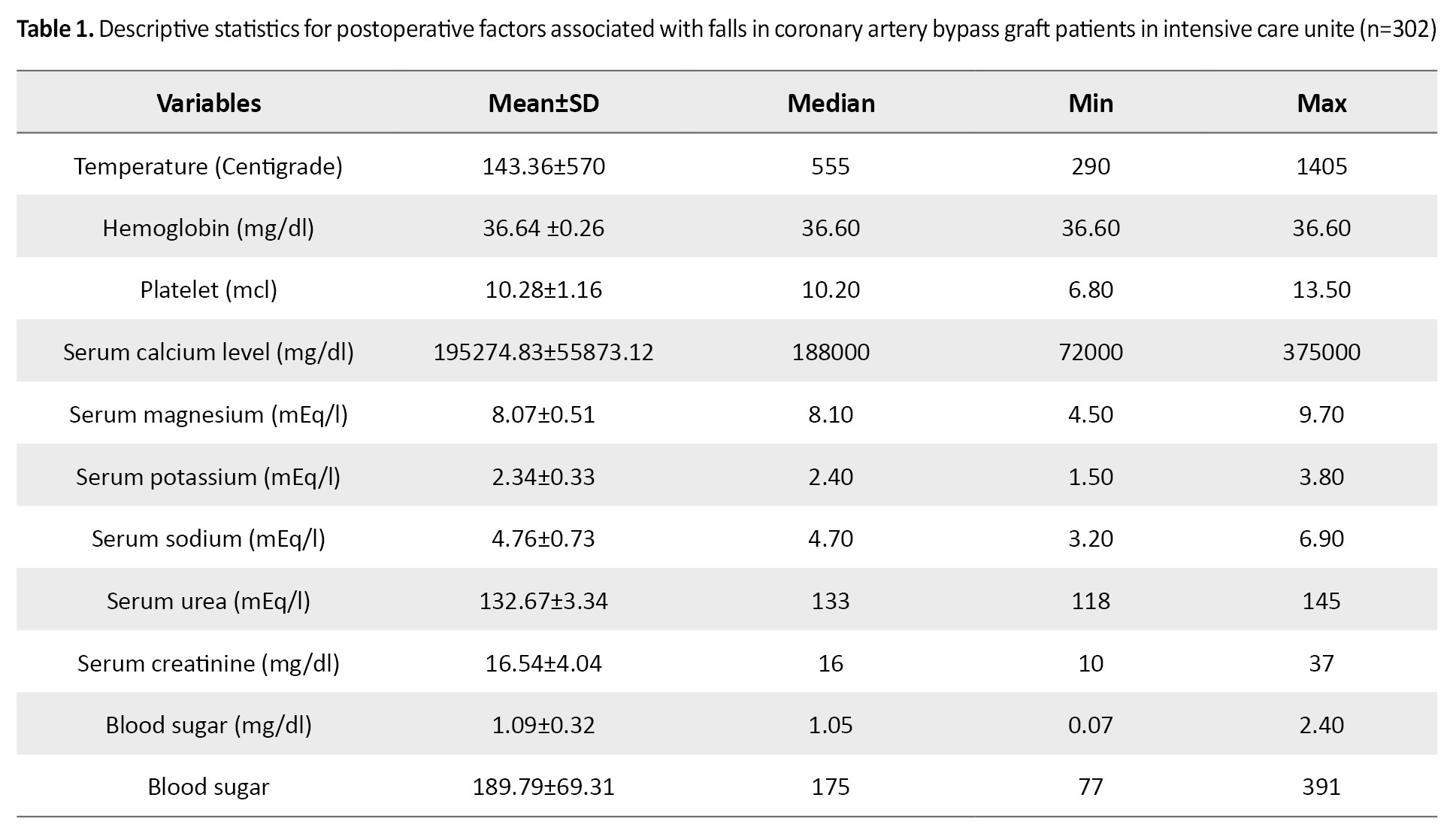Click the 189.79±69.31 mean value cell
The height and width of the screenshot is (837, 1456).
(x=543, y=787)
